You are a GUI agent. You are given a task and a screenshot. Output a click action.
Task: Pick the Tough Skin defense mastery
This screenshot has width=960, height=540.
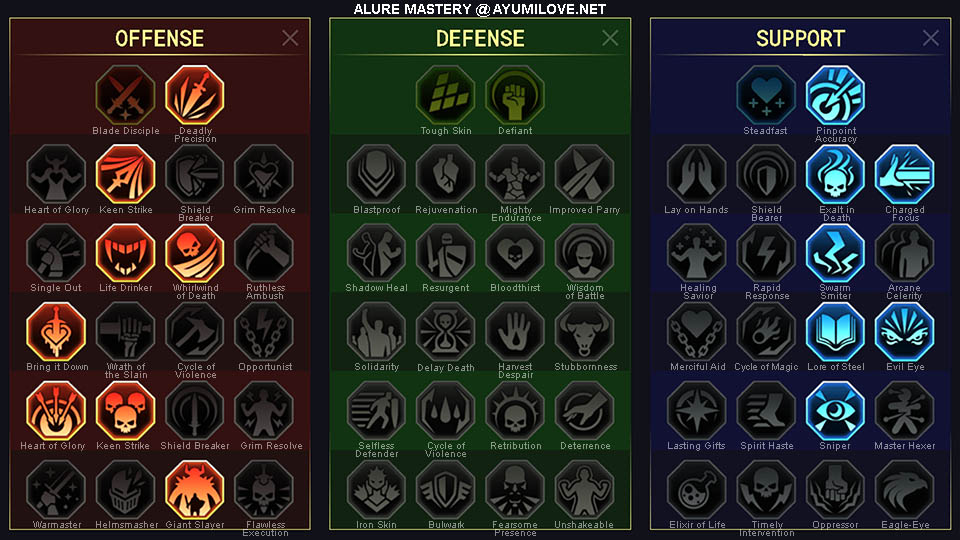pos(446,95)
